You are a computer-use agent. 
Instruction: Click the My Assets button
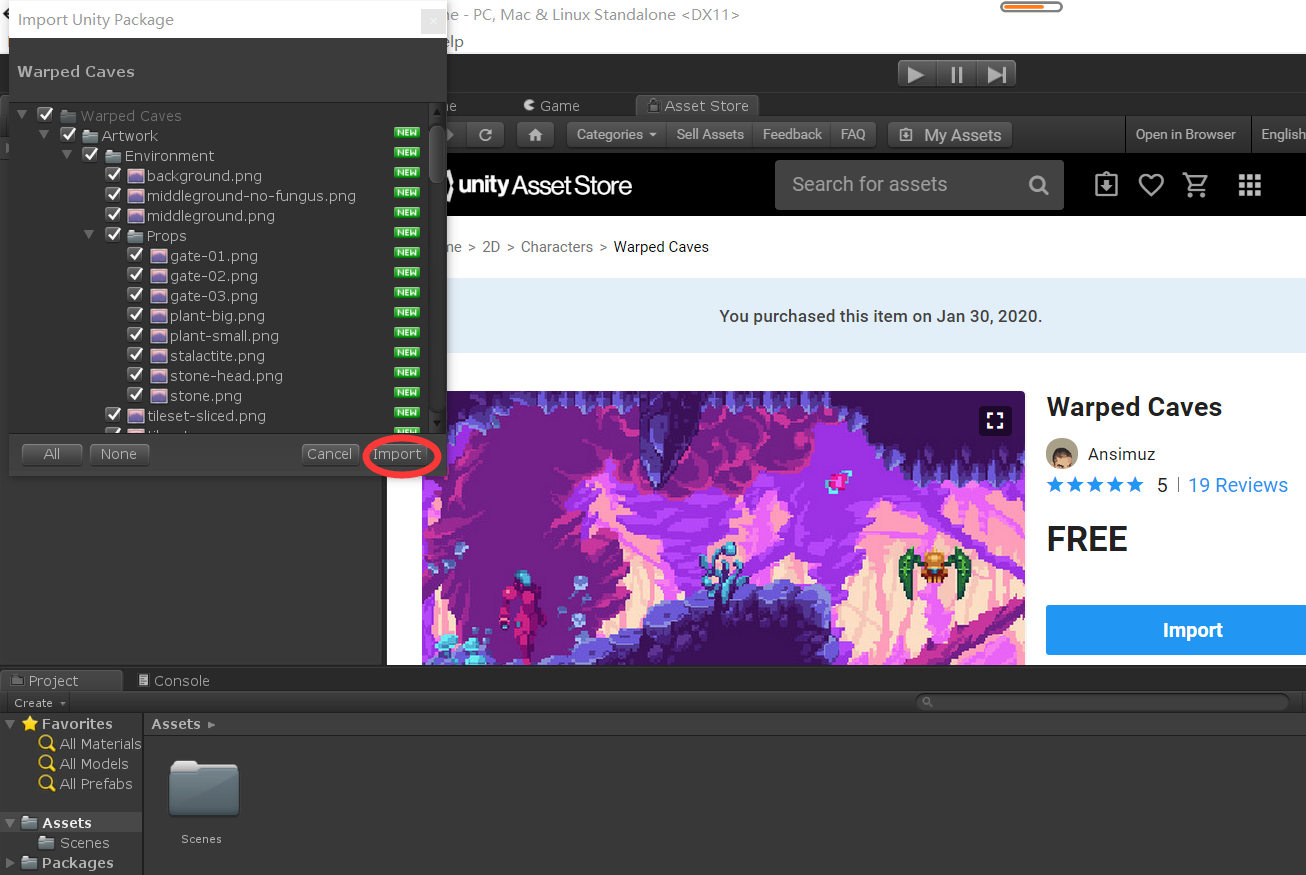click(950, 135)
